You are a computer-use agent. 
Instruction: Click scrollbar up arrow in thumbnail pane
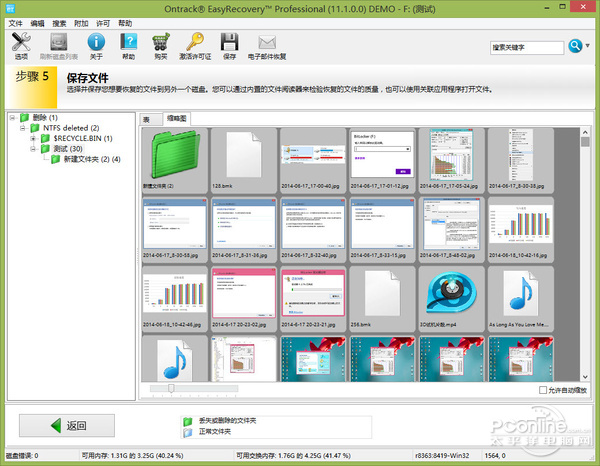(x=585, y=132)
